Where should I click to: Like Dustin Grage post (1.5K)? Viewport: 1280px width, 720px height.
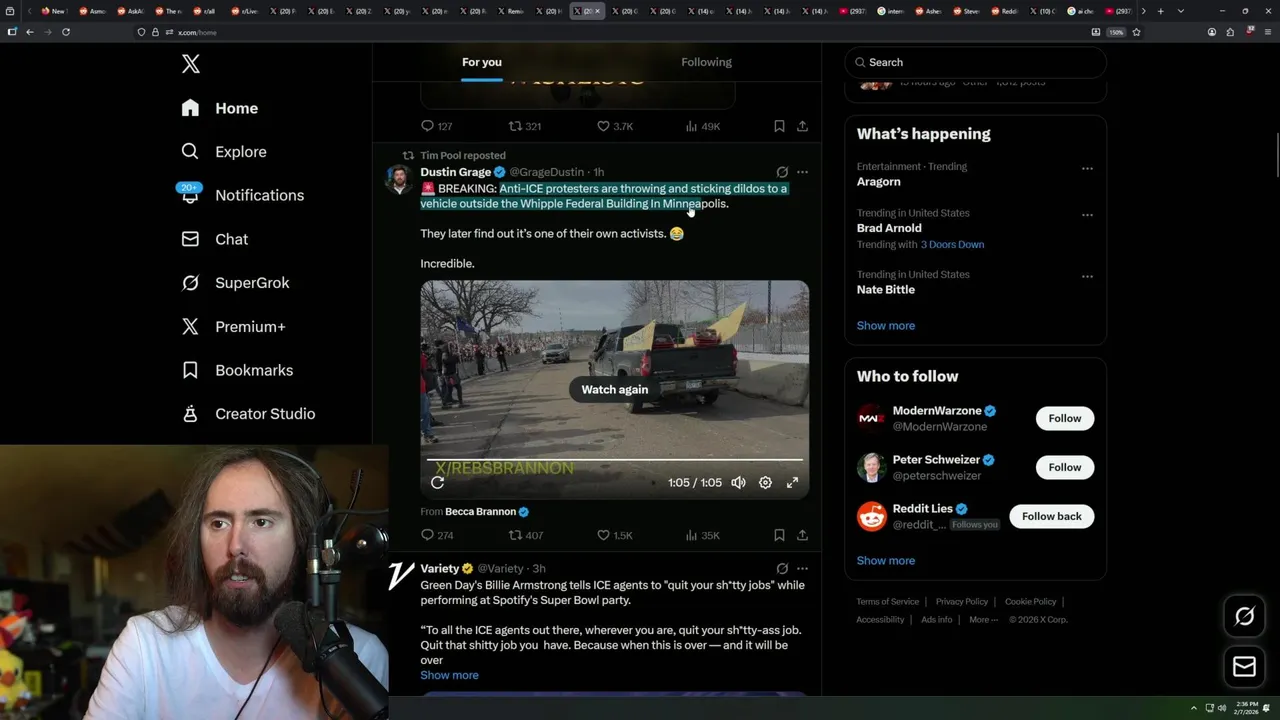tap(615, 535)
